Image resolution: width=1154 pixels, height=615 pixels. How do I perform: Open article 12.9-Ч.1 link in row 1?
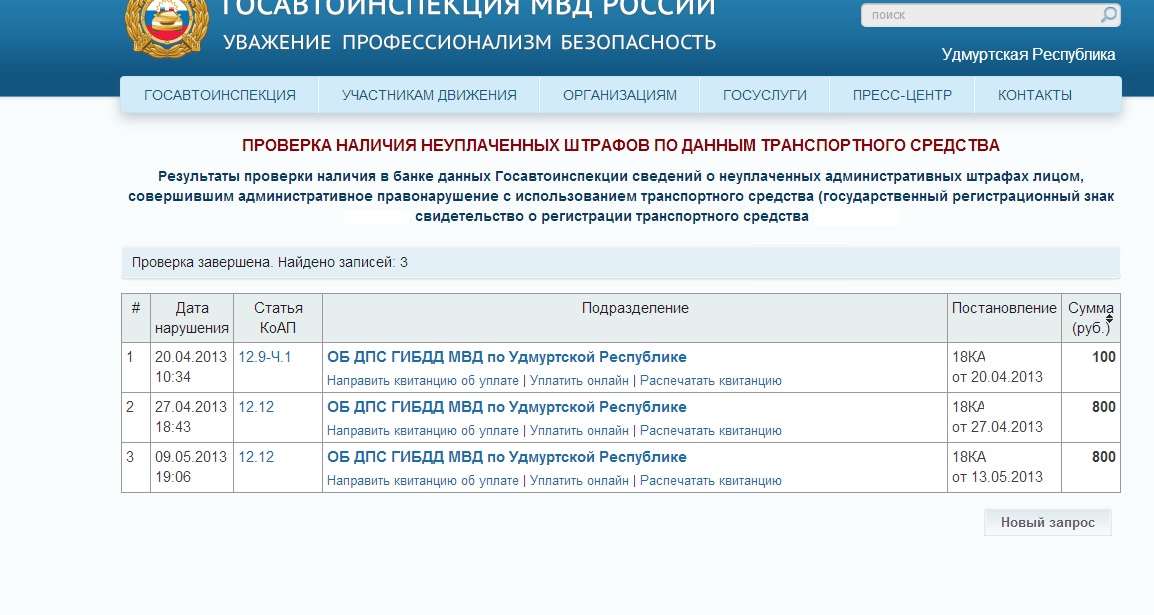[265, 357]
